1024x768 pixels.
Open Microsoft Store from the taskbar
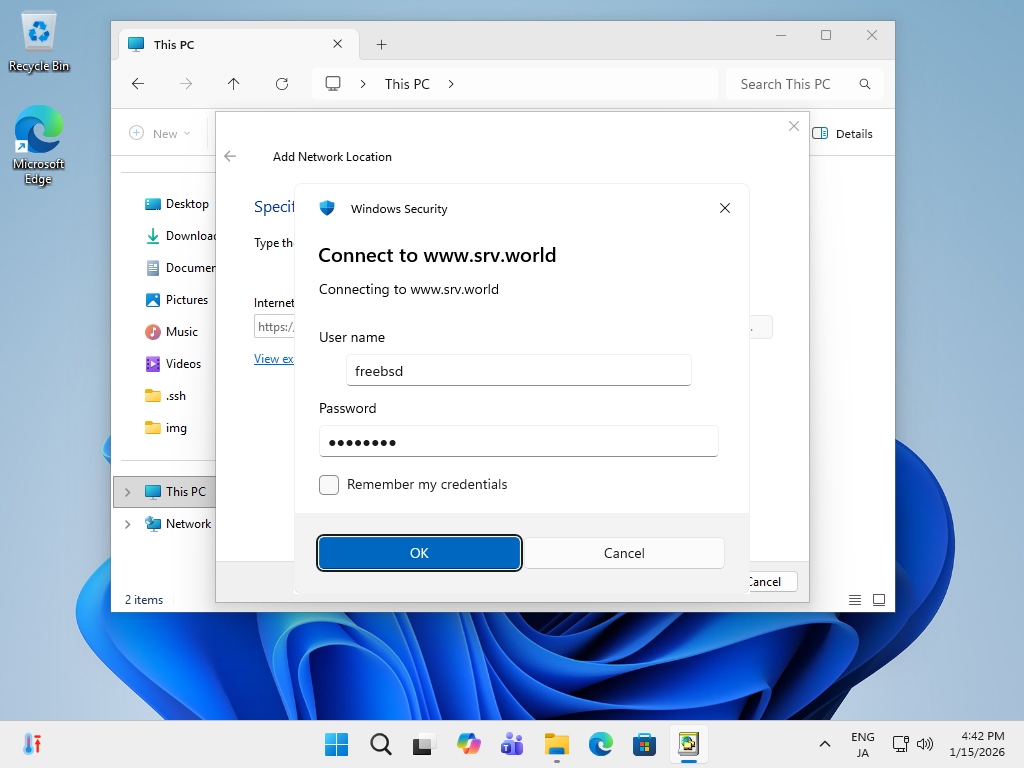(644, 744)
